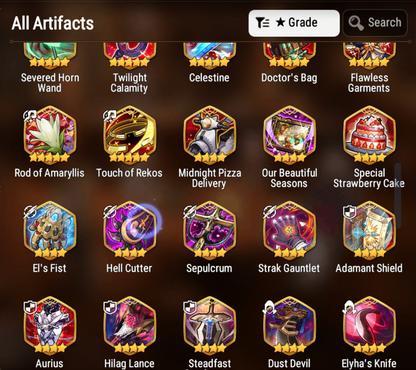
Task: Pick the Special Strawberry Cake artifact
Action: [x=369, y=135]
